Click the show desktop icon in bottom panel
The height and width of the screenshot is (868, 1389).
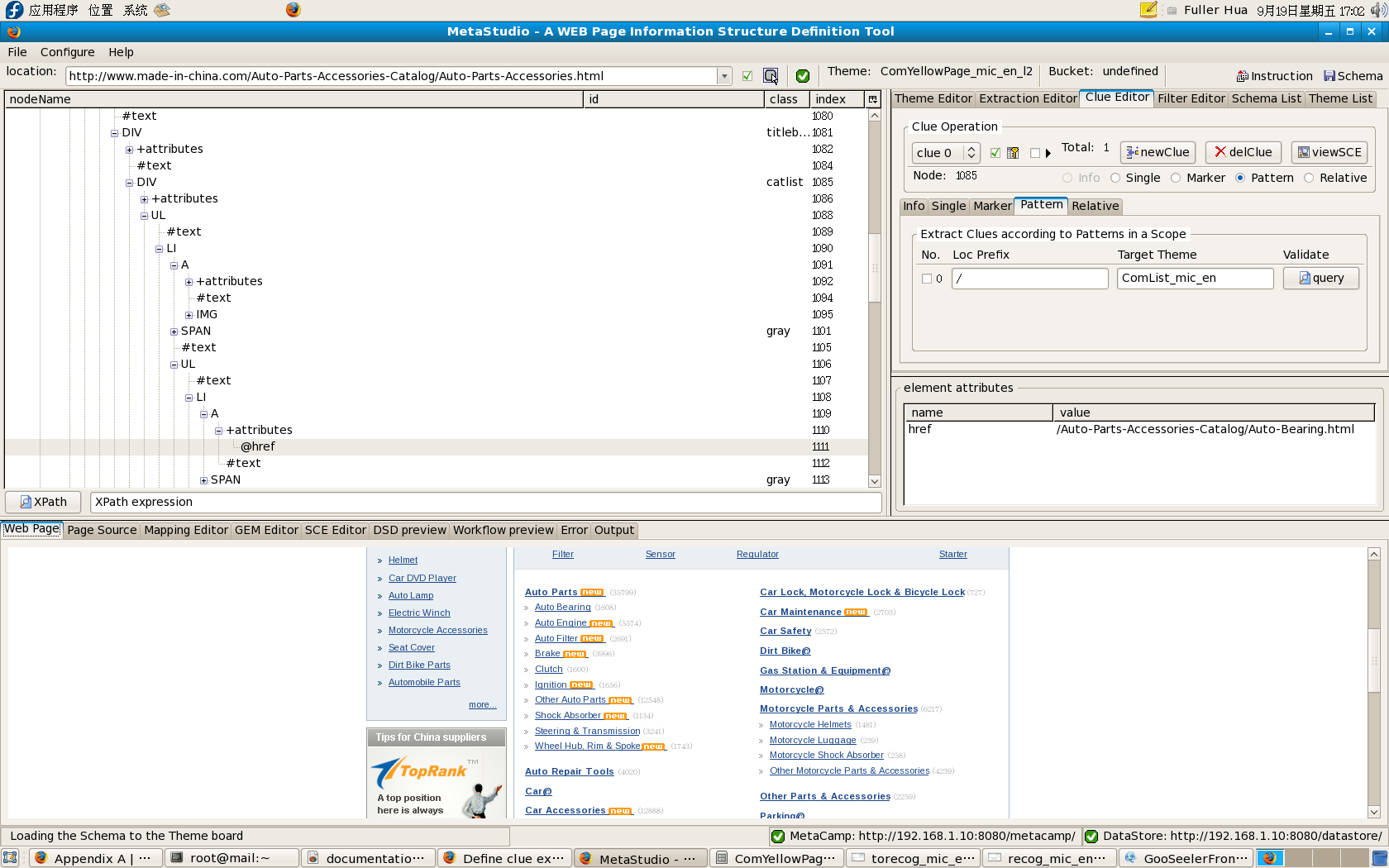10,858
